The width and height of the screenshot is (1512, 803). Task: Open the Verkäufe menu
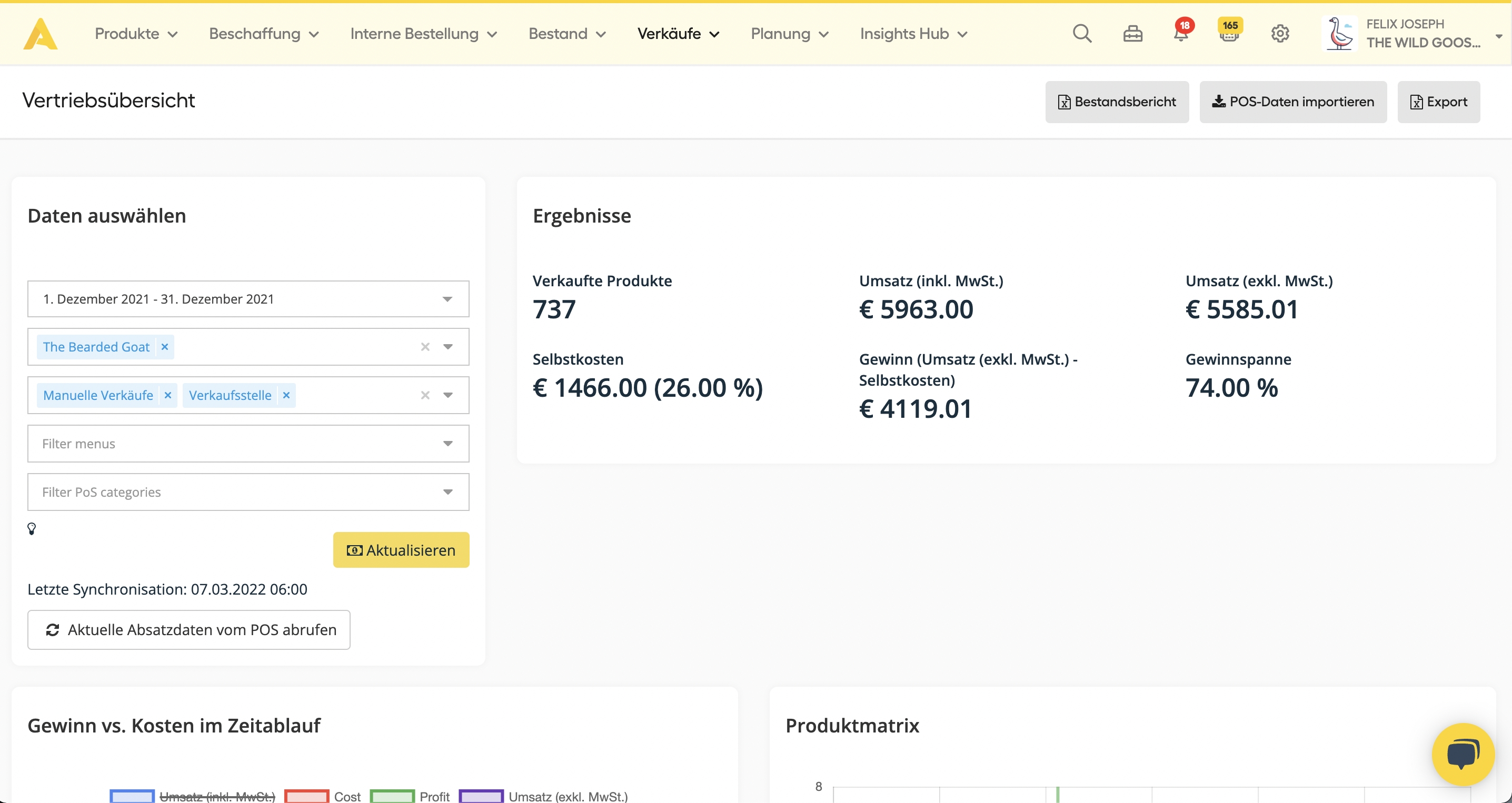678,34
